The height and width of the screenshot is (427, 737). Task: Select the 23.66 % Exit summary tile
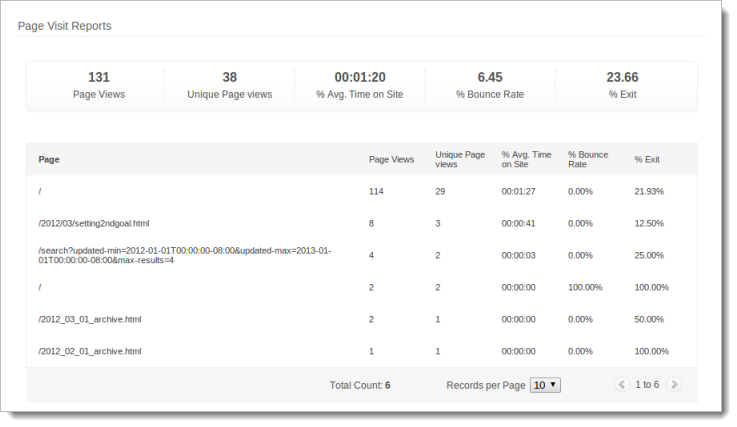(622, 85)
